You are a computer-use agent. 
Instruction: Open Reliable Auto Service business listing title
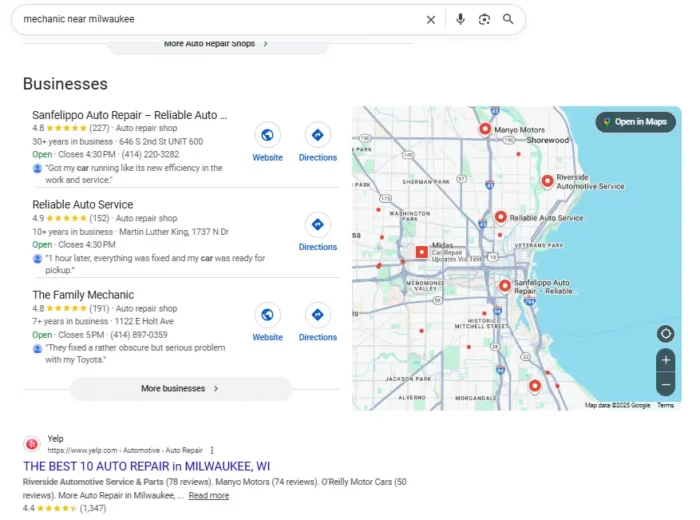pos(83,204)
